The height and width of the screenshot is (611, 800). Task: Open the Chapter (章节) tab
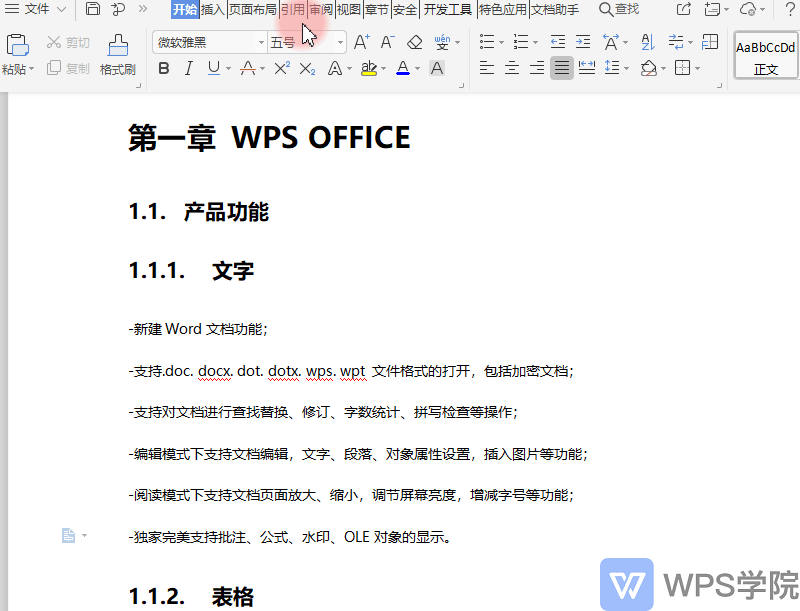tap(377, 9)
